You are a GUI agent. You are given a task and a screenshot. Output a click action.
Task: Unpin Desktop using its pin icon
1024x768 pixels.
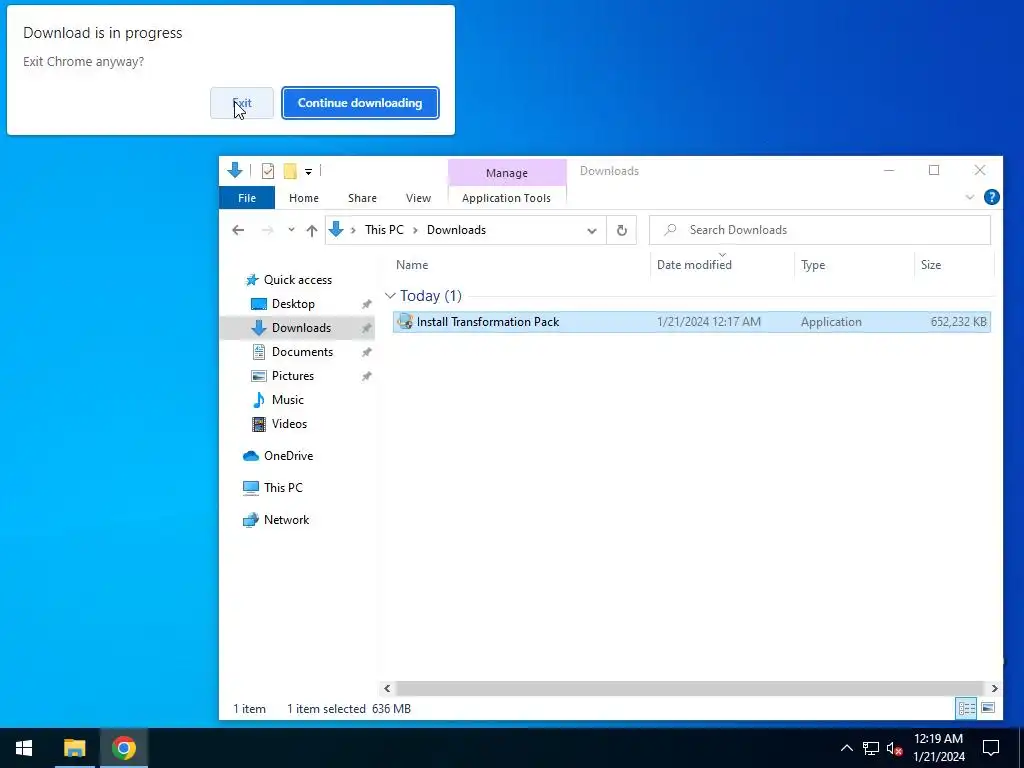pyautogui.click(x=366, y=304)
